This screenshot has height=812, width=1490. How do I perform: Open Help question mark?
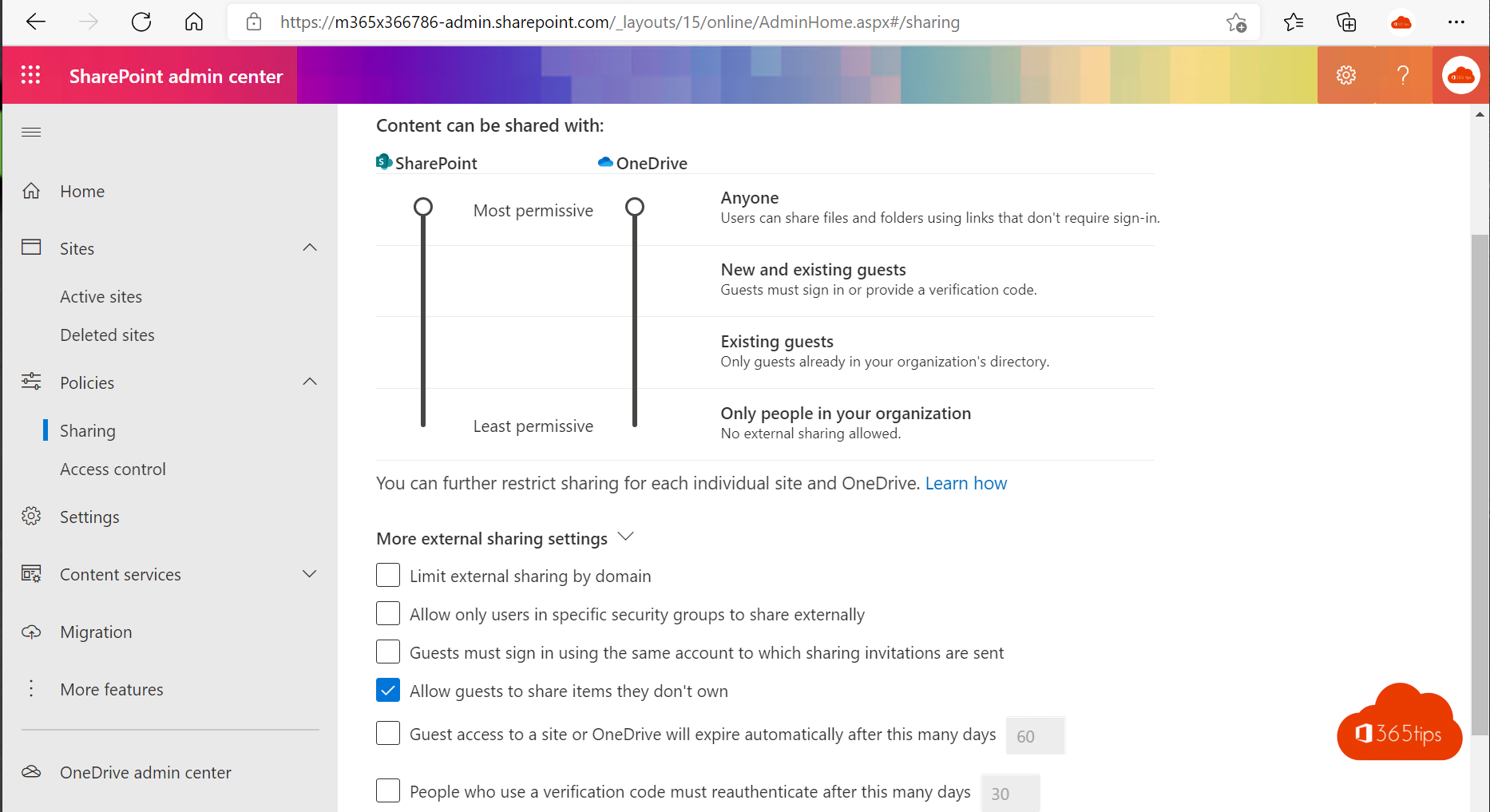pyautogui.click(x=1403, y=75)
